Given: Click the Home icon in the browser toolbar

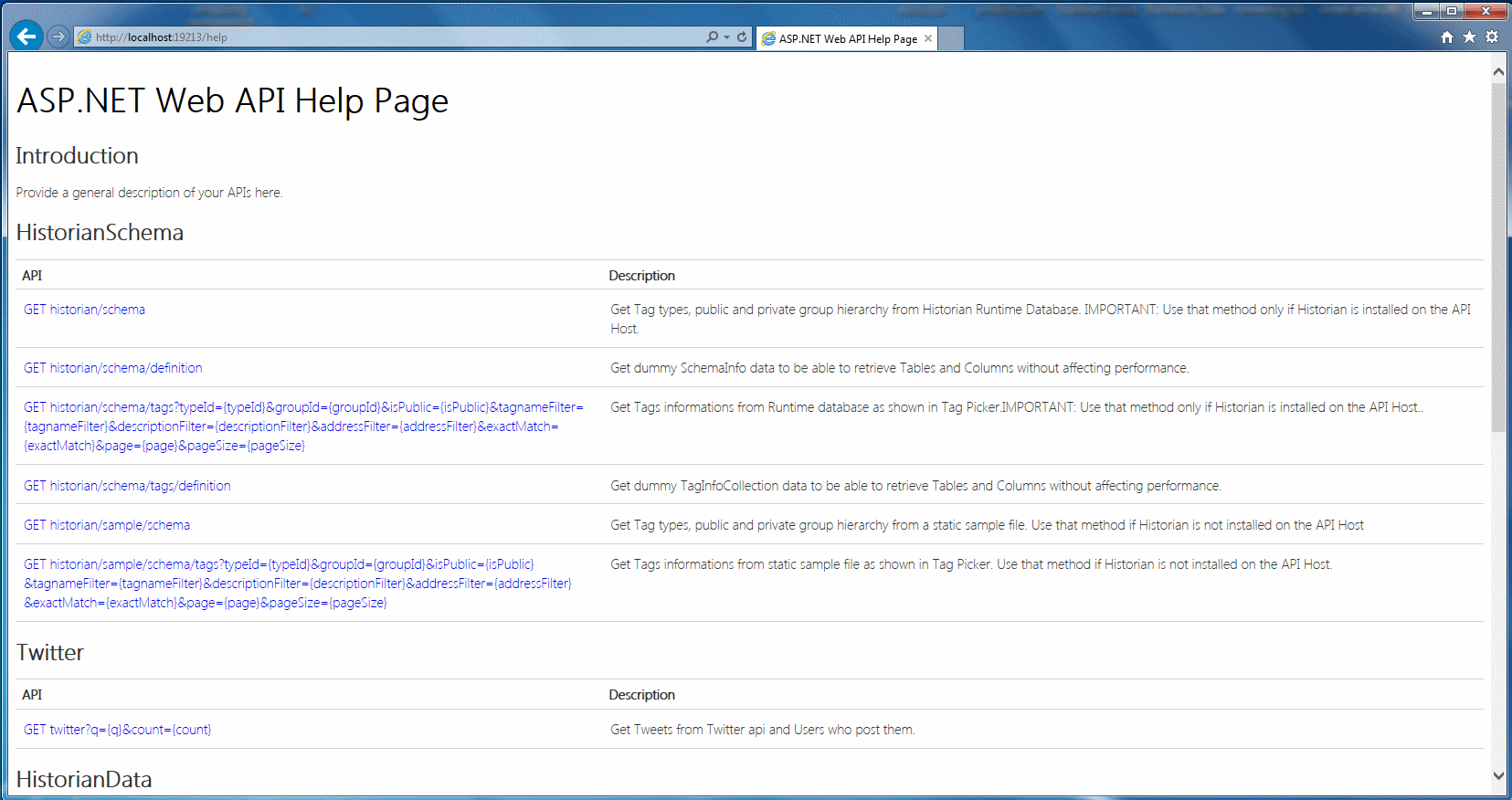Looking at the screenshot, I should [1447, 37].
